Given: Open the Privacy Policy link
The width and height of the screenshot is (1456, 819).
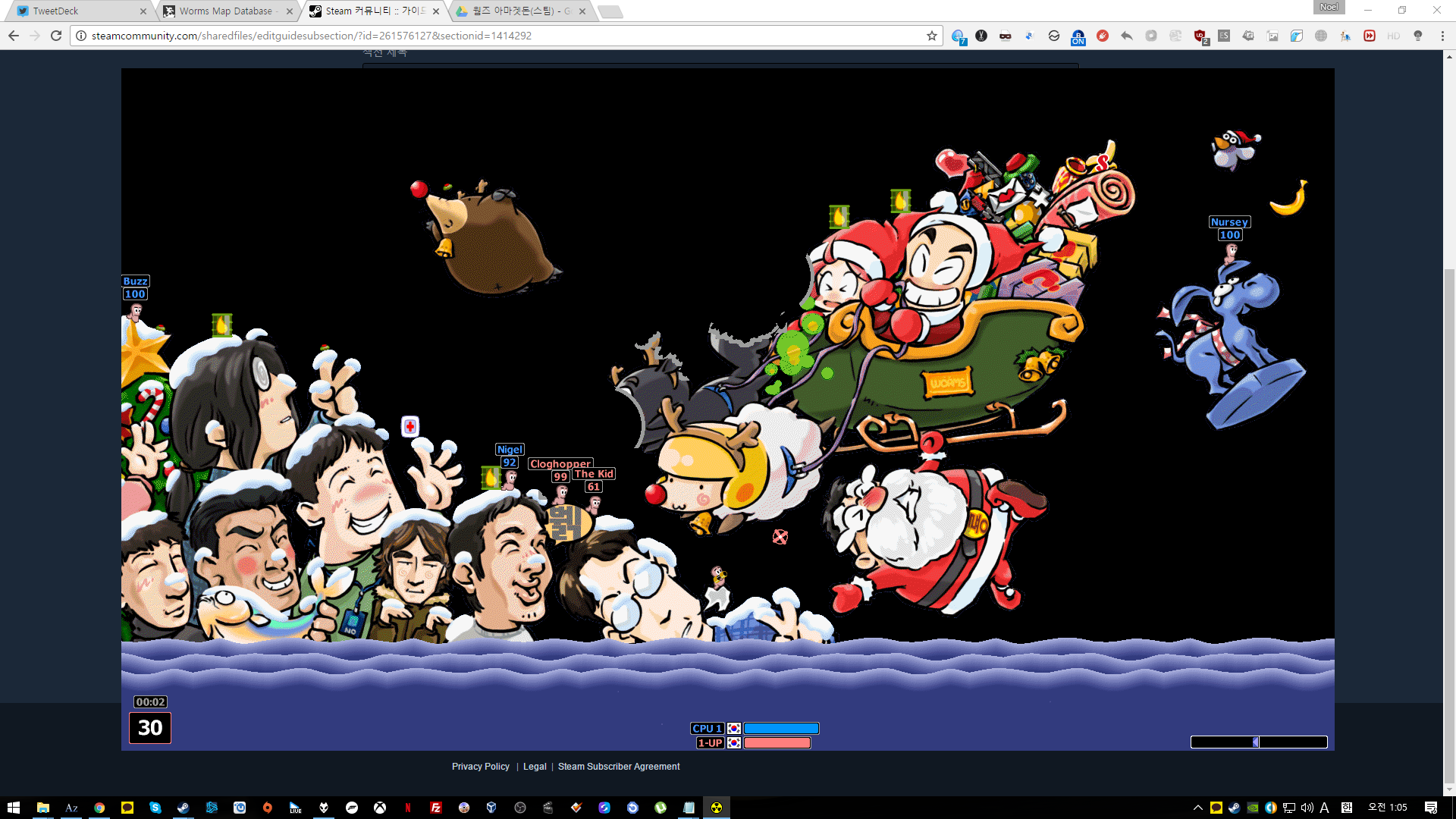Looking at the screenshot, I should (480, 767).
